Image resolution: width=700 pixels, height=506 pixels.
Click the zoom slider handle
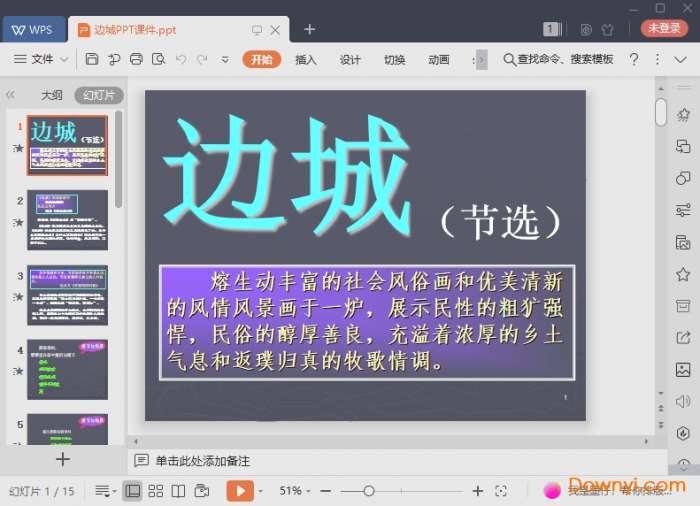pyautogui.click(x=369, y=491)
